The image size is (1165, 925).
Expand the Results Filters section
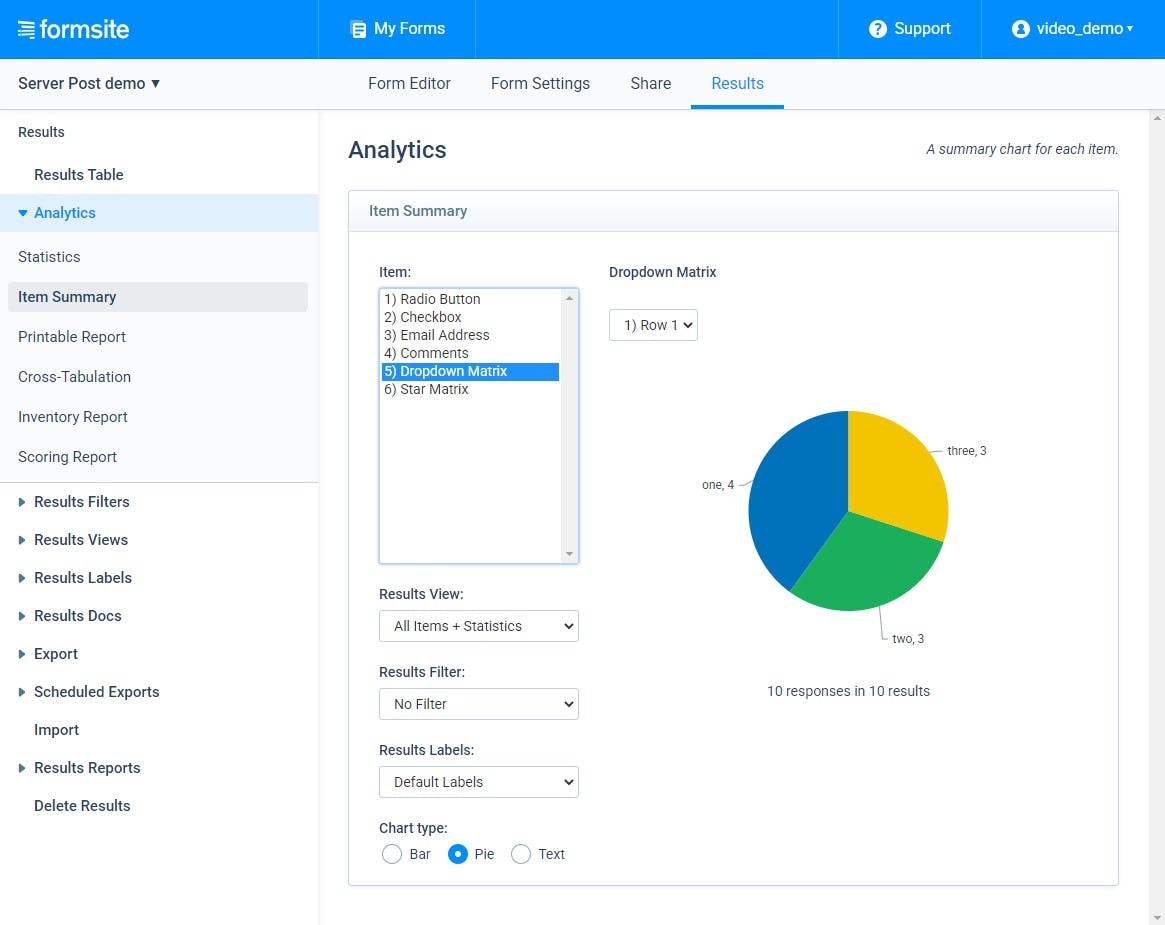(80, 501)
